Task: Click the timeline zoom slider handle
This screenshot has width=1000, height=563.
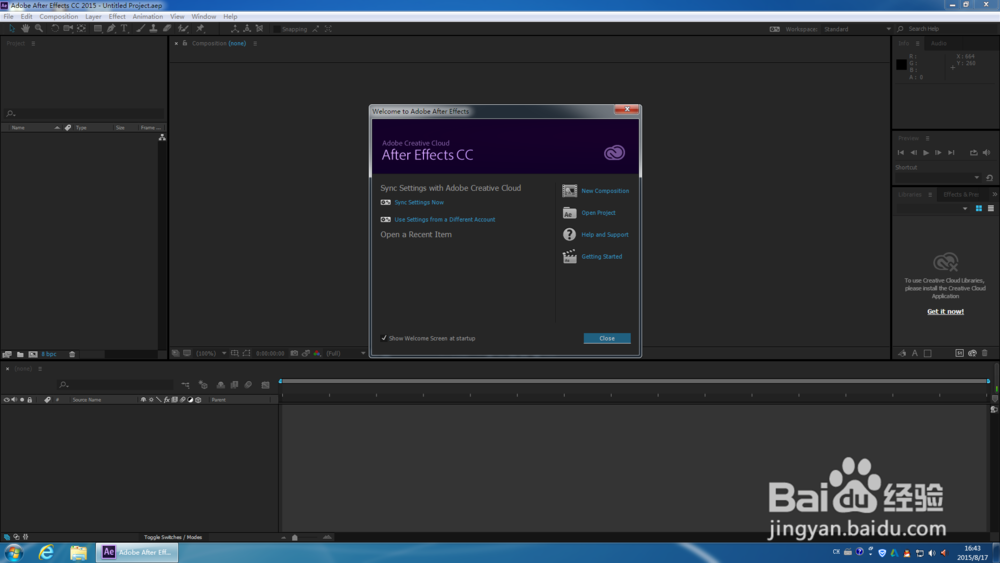Action: click(x=295, y=537)
